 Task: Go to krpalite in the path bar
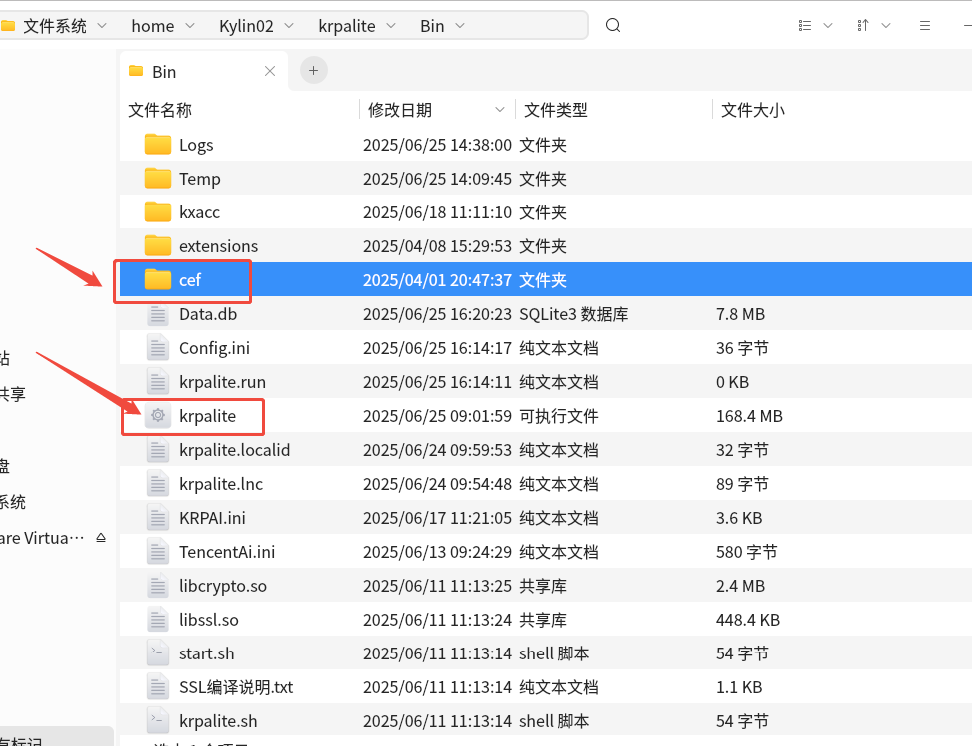(347, 26)
